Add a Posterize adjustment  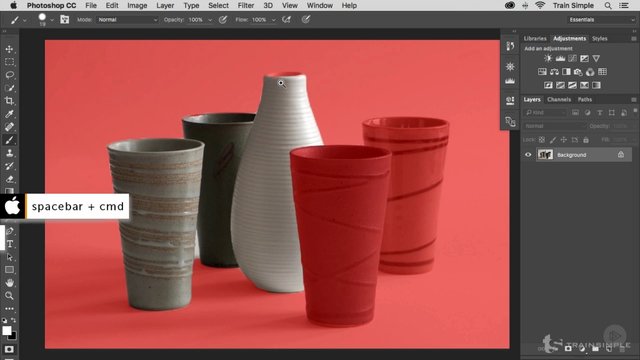[x=560, y=85]
